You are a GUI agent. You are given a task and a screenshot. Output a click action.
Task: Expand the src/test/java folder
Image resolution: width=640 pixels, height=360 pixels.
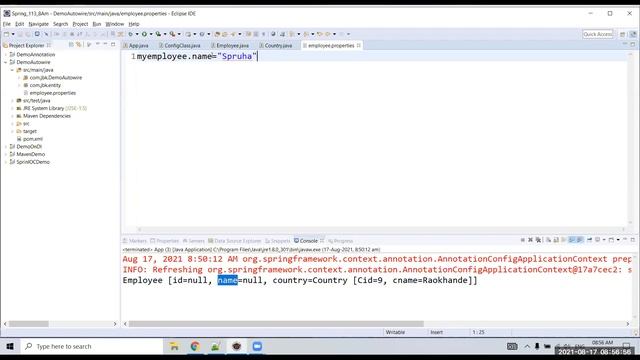(x=12, y=101)
